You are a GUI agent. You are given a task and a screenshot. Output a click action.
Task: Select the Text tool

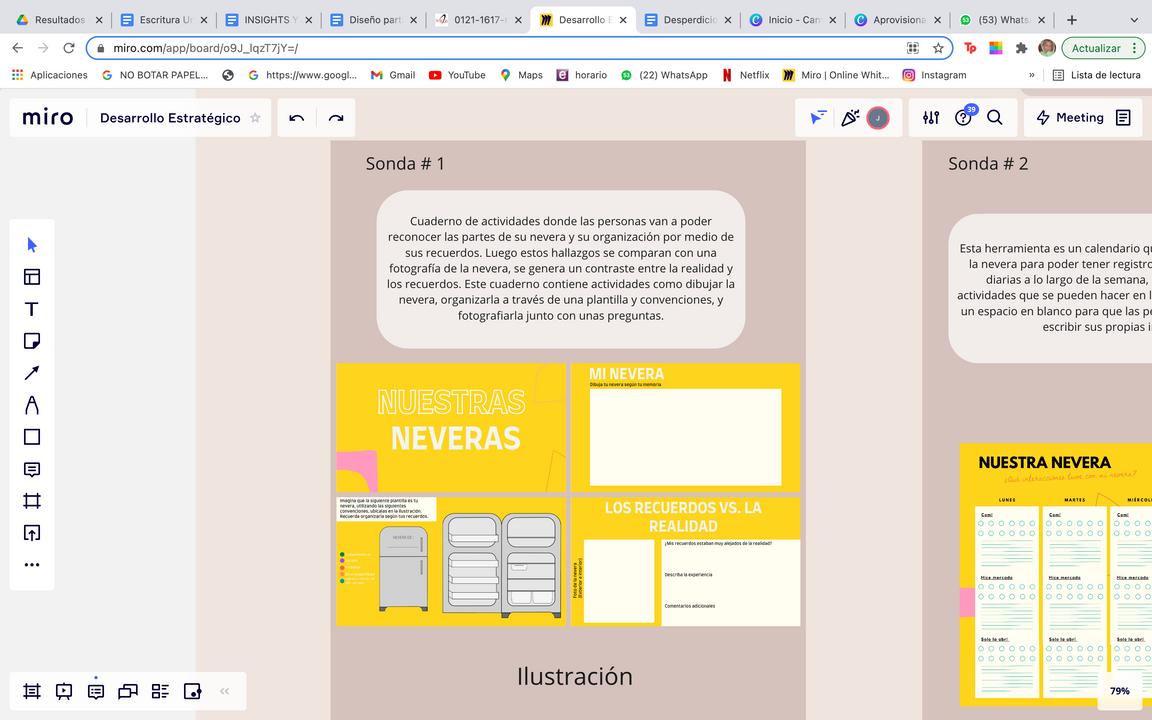coord(32,309)
